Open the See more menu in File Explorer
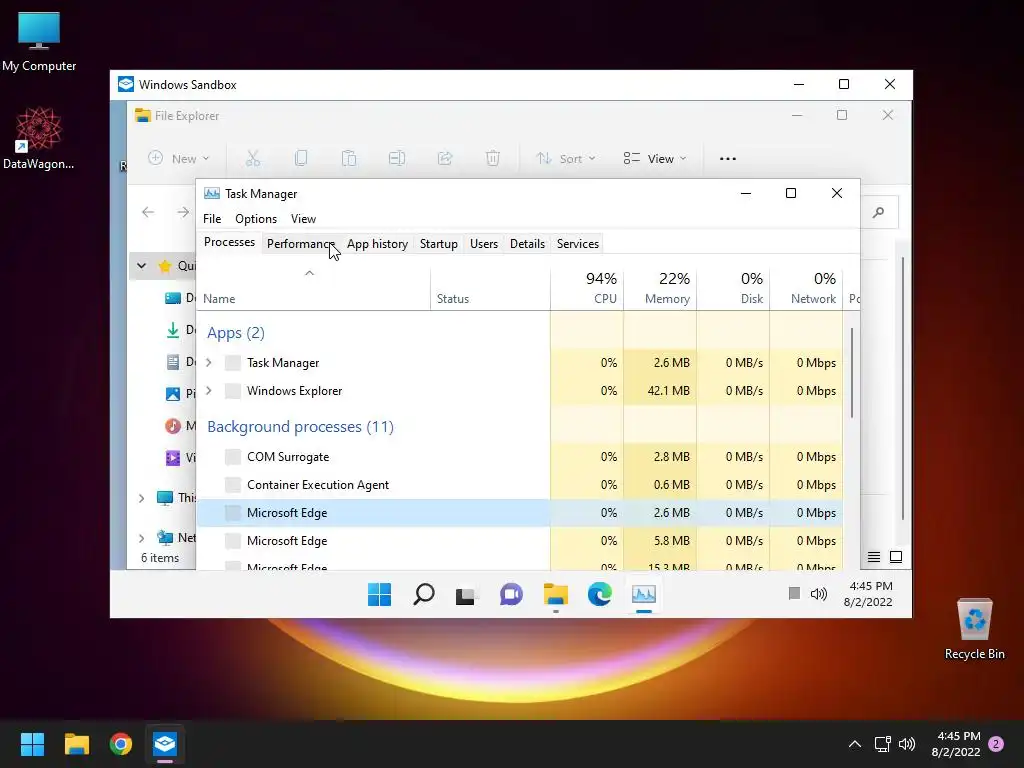 (728, 159)
